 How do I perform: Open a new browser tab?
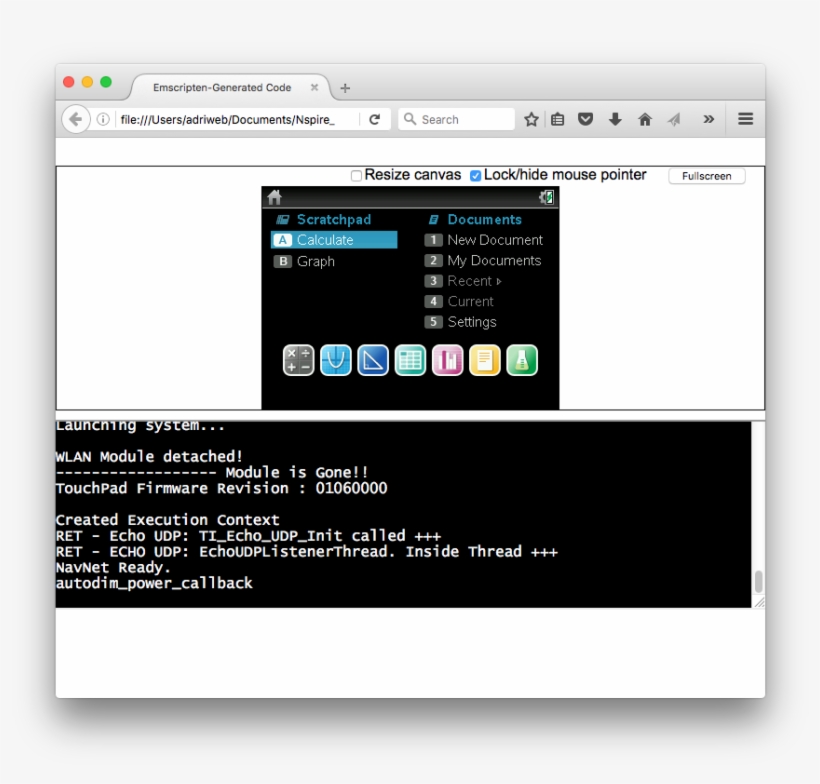click(345, 88)
